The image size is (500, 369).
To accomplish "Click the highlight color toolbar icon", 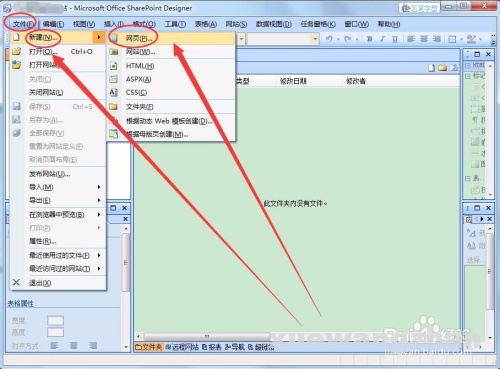I will pyautogui.click(x=471, y=39).
